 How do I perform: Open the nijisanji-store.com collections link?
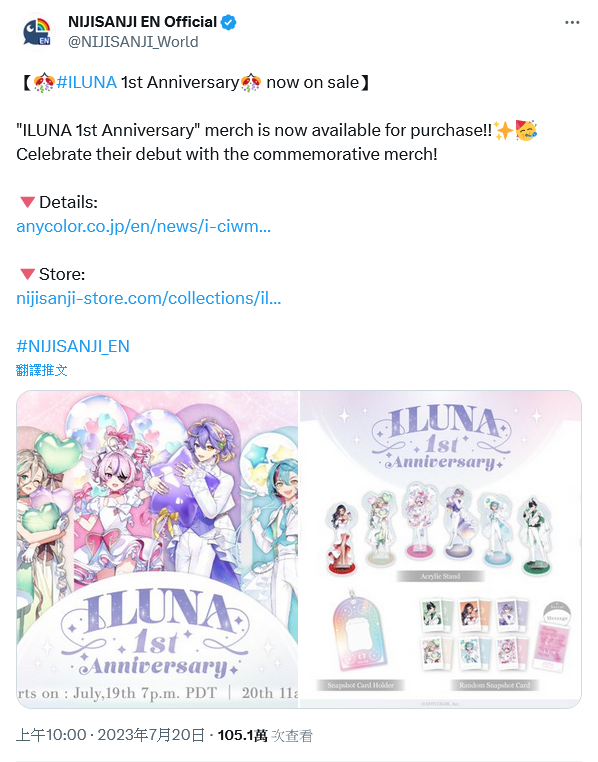pyautogui.click(x=148, y=298)
